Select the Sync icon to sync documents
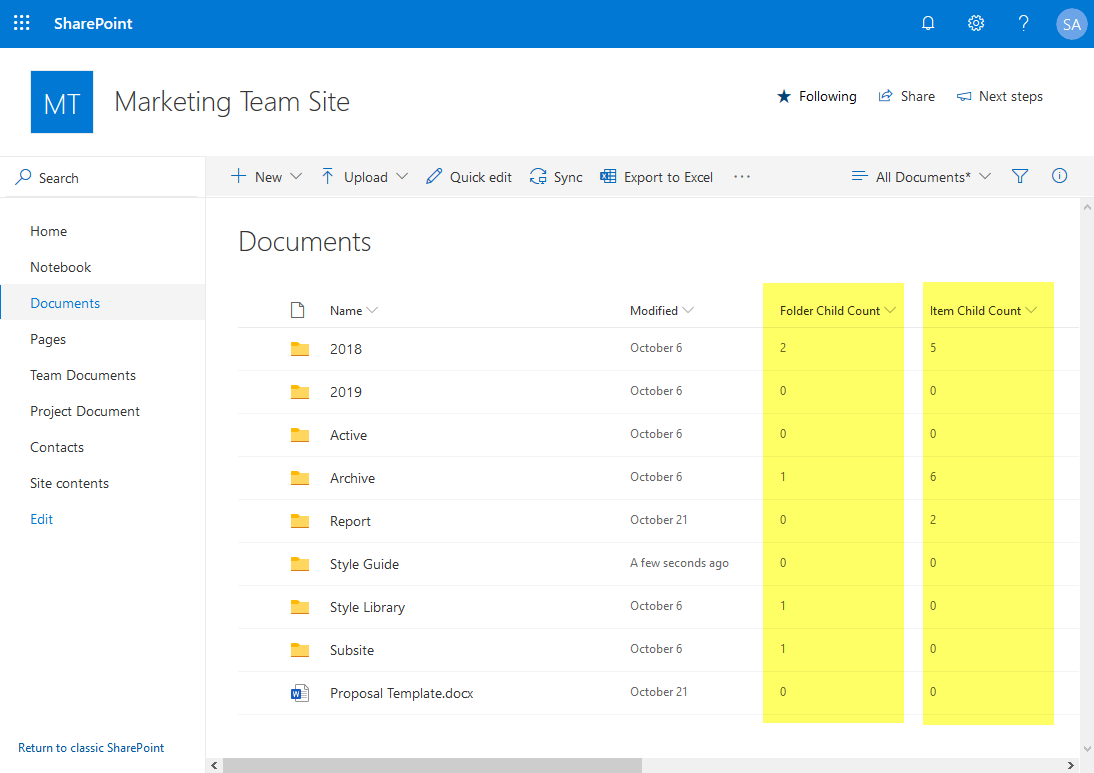This screenshot has width=1094, height=773. coord(539,176)
